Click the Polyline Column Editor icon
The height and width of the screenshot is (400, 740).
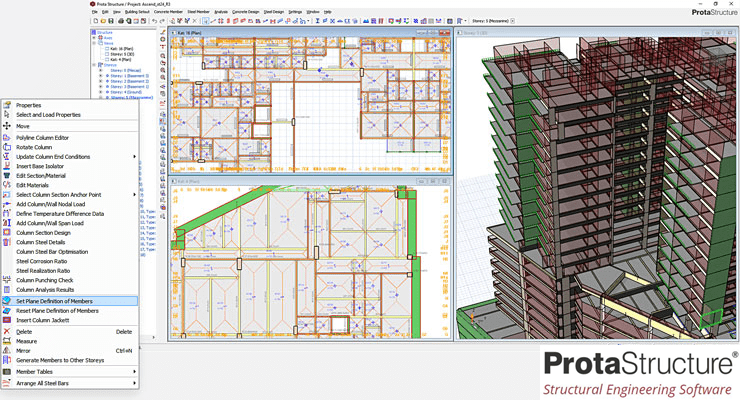7,138
